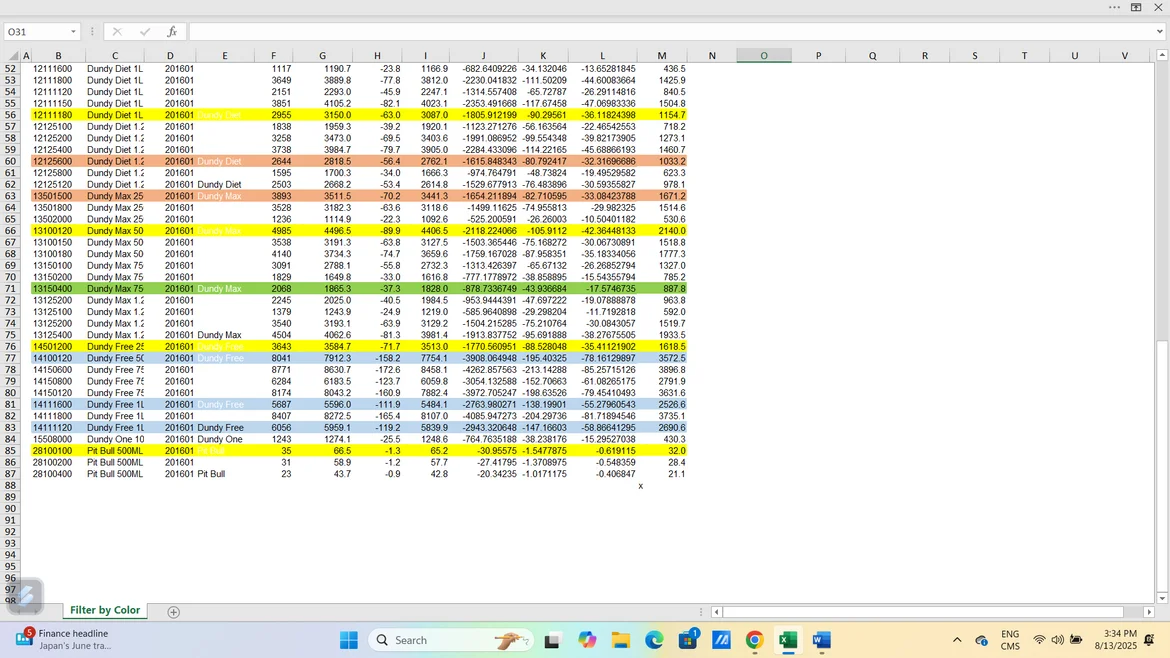Switch to Word in the taskbar
This screenshot has height=658, width=1170.
click(822, 640)
